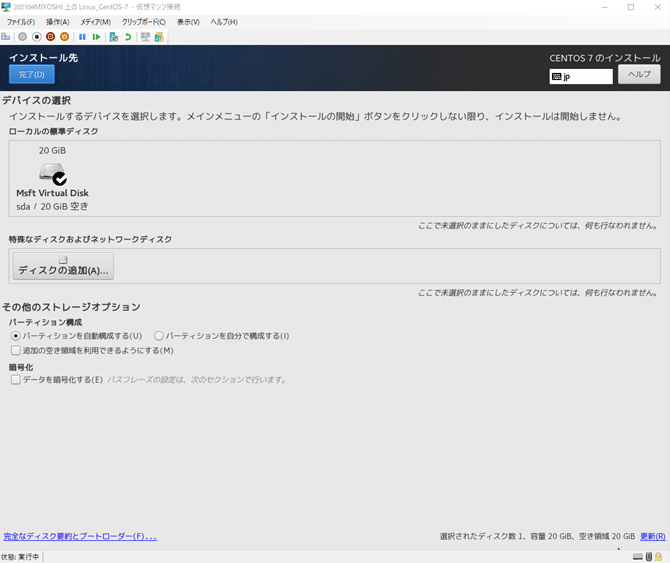Enable the encrypt data checkbox

16,379
